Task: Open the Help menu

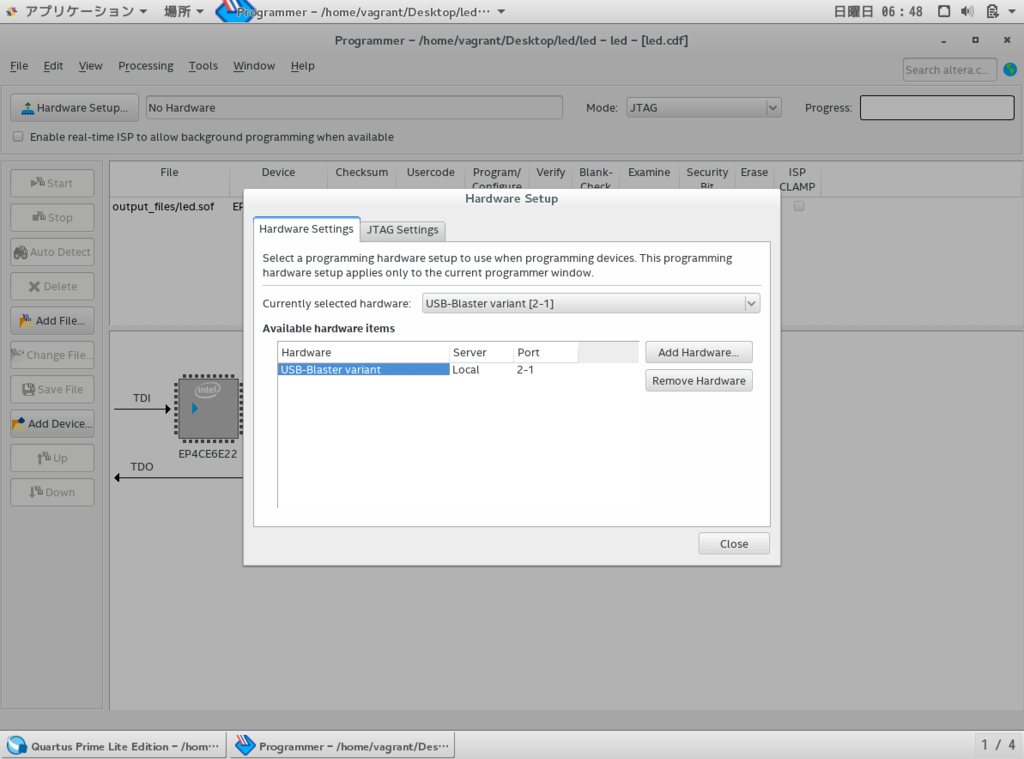Action: point(302,65)
